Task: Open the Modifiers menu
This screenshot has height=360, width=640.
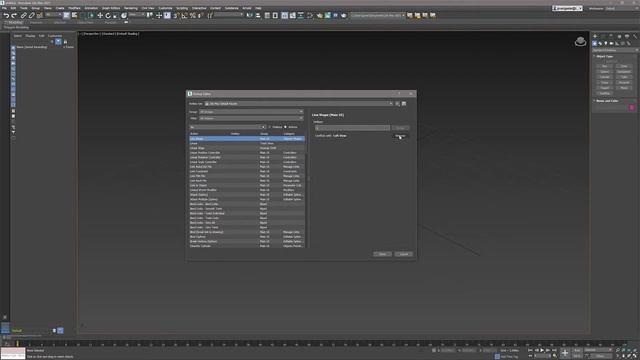Action: point(74,8)
